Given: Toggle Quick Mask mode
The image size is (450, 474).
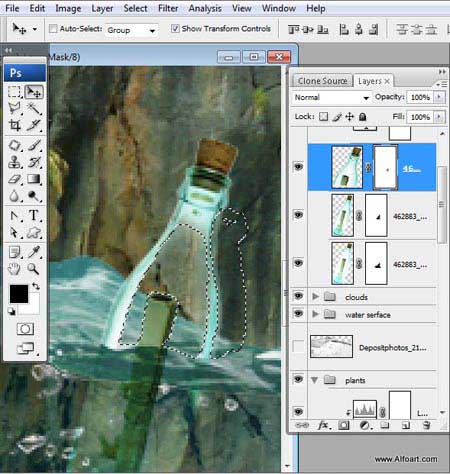Looking at the screenshot, I should click(x=25, y=329).
